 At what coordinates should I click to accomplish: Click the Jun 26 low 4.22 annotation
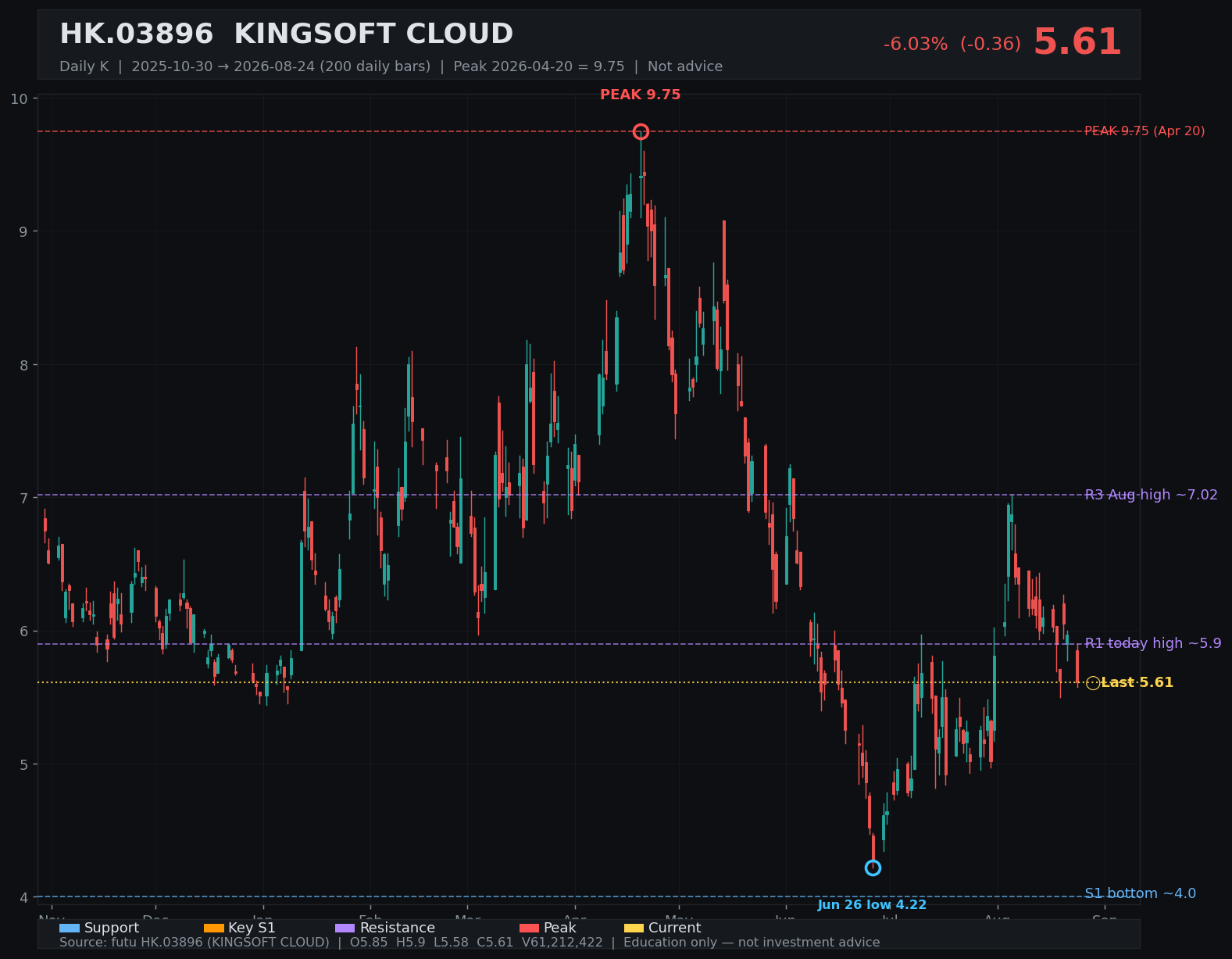(x=872, y=905)
